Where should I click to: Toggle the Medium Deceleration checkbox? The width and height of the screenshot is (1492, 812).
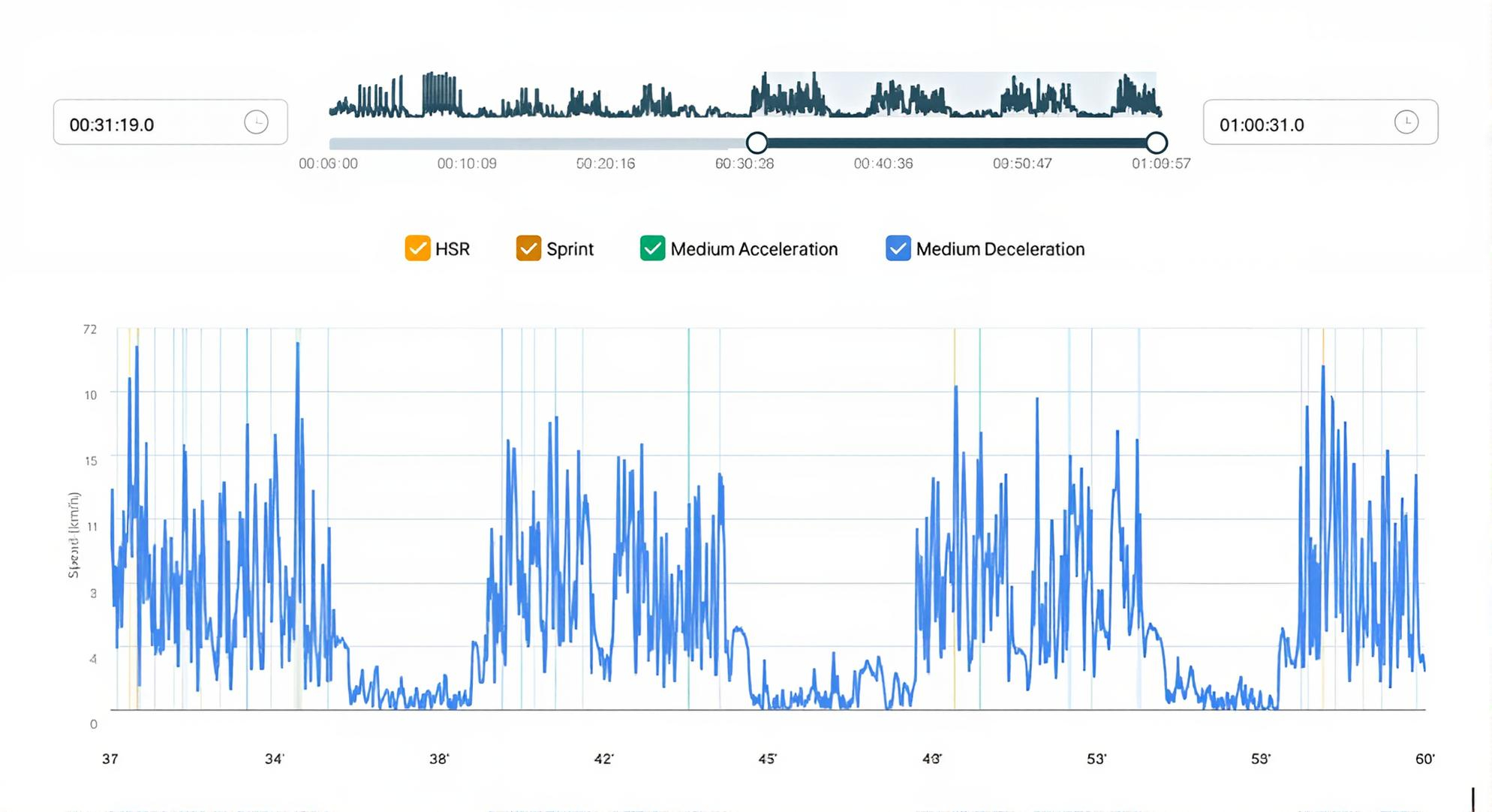[898, 248]
